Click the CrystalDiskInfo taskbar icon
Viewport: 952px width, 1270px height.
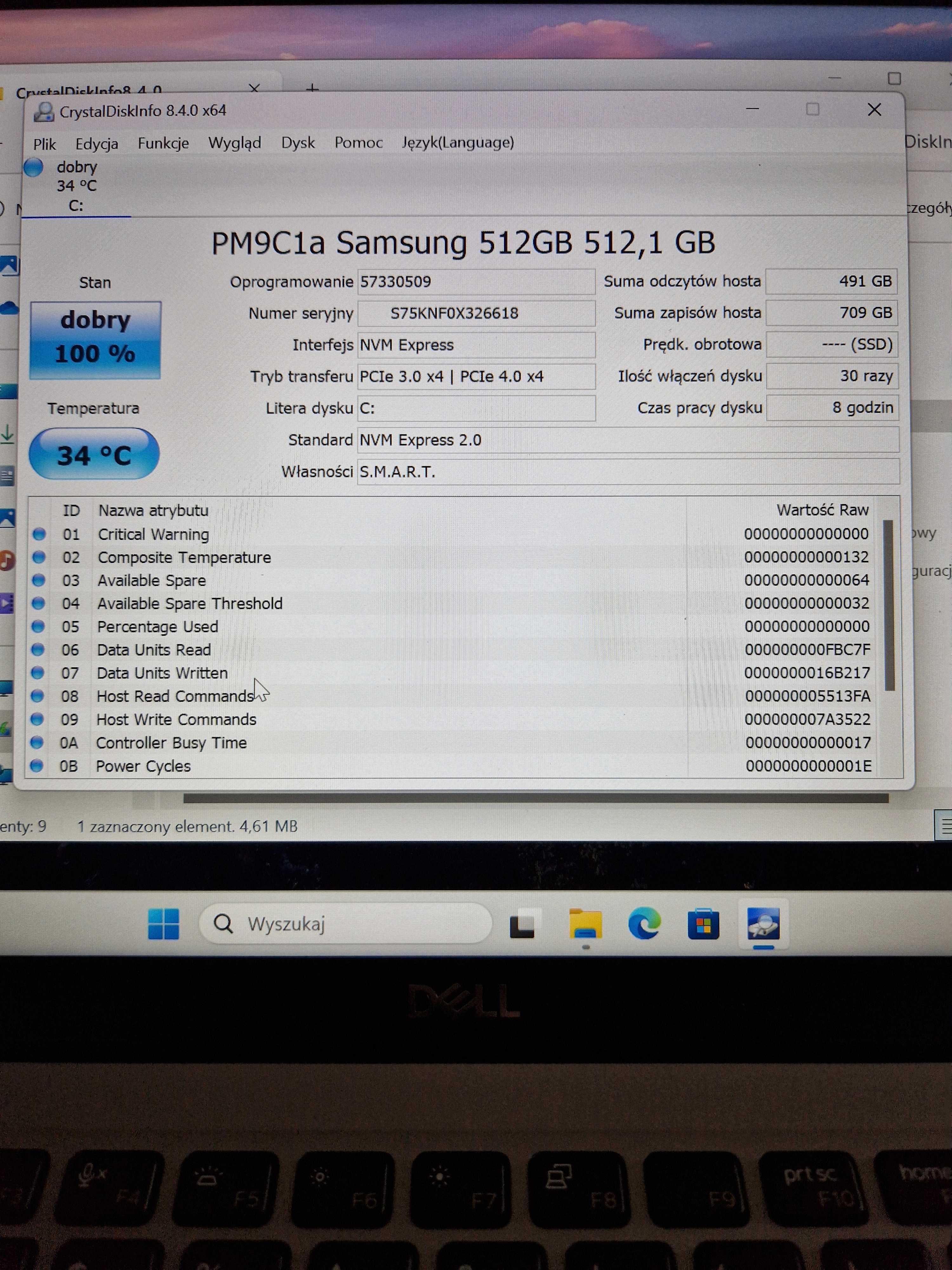763,924
